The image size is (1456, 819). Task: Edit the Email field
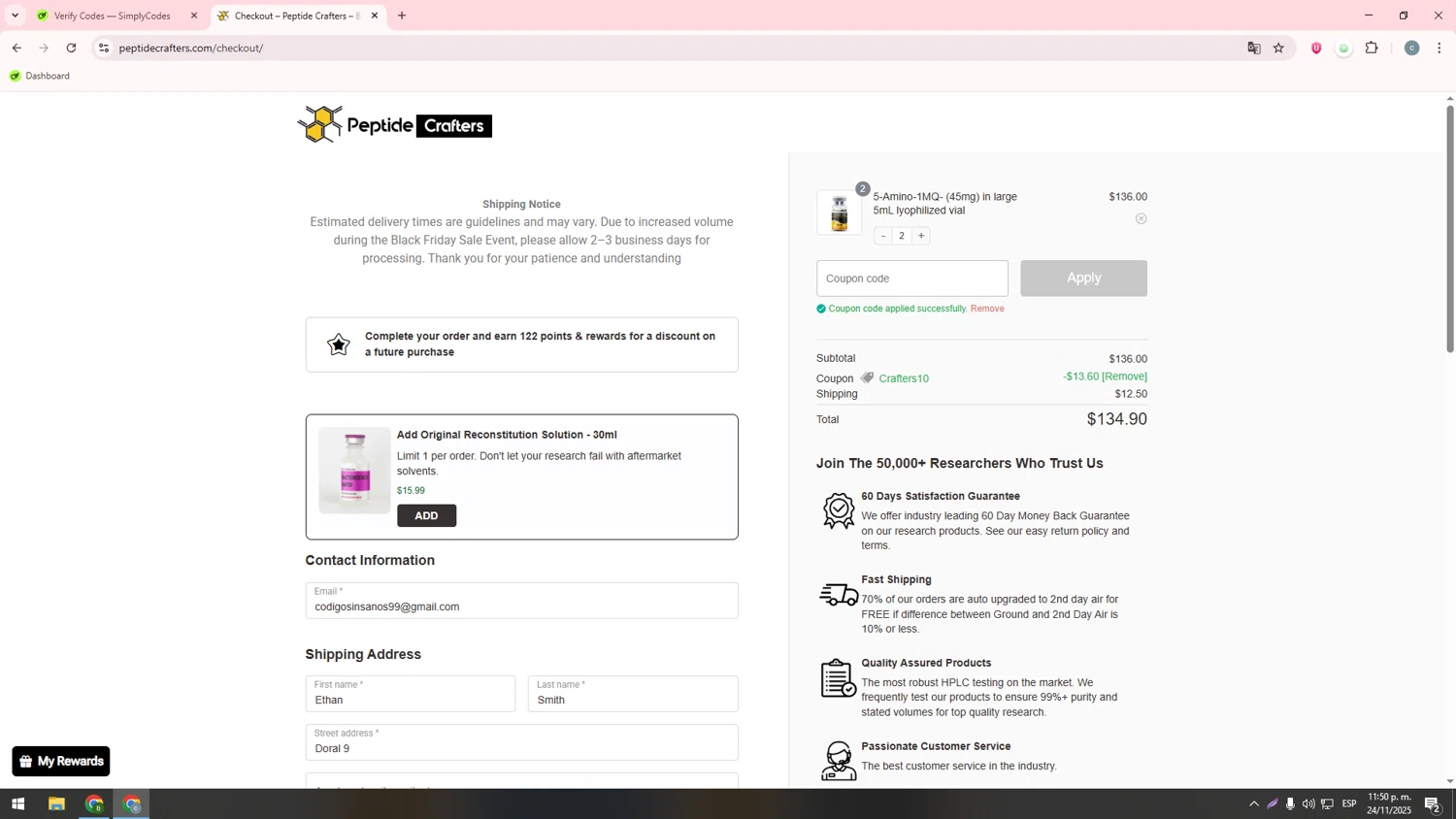(521, 601)
